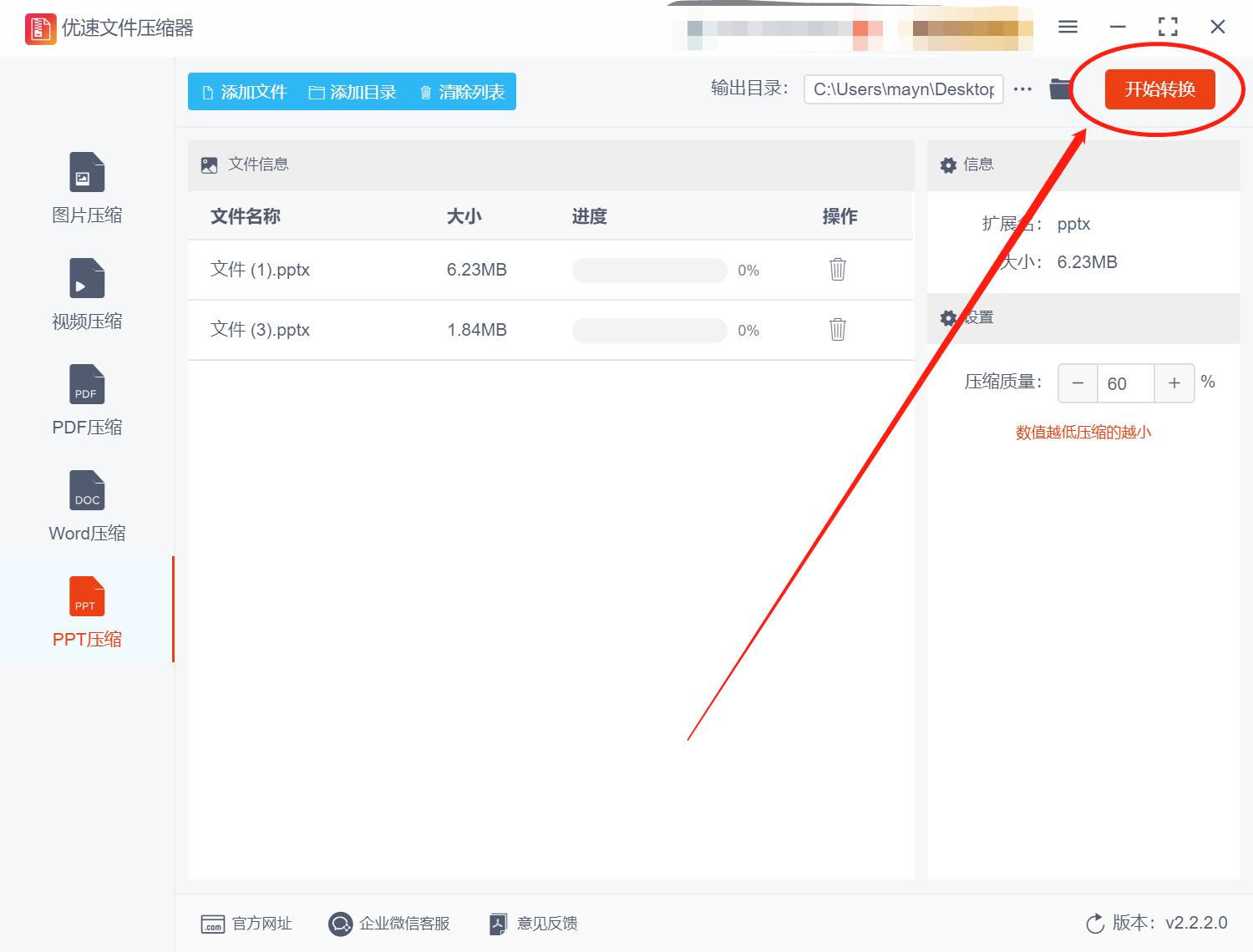Click the 设置 gear icon
1253x952 pixels.
point(948,318)
